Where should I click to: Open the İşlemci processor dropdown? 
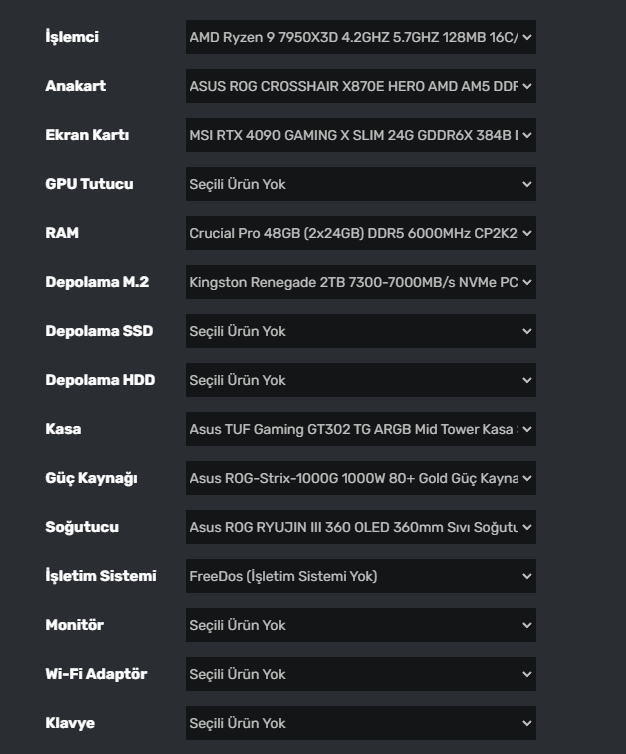pyautogui.click(x=360, y=38)
